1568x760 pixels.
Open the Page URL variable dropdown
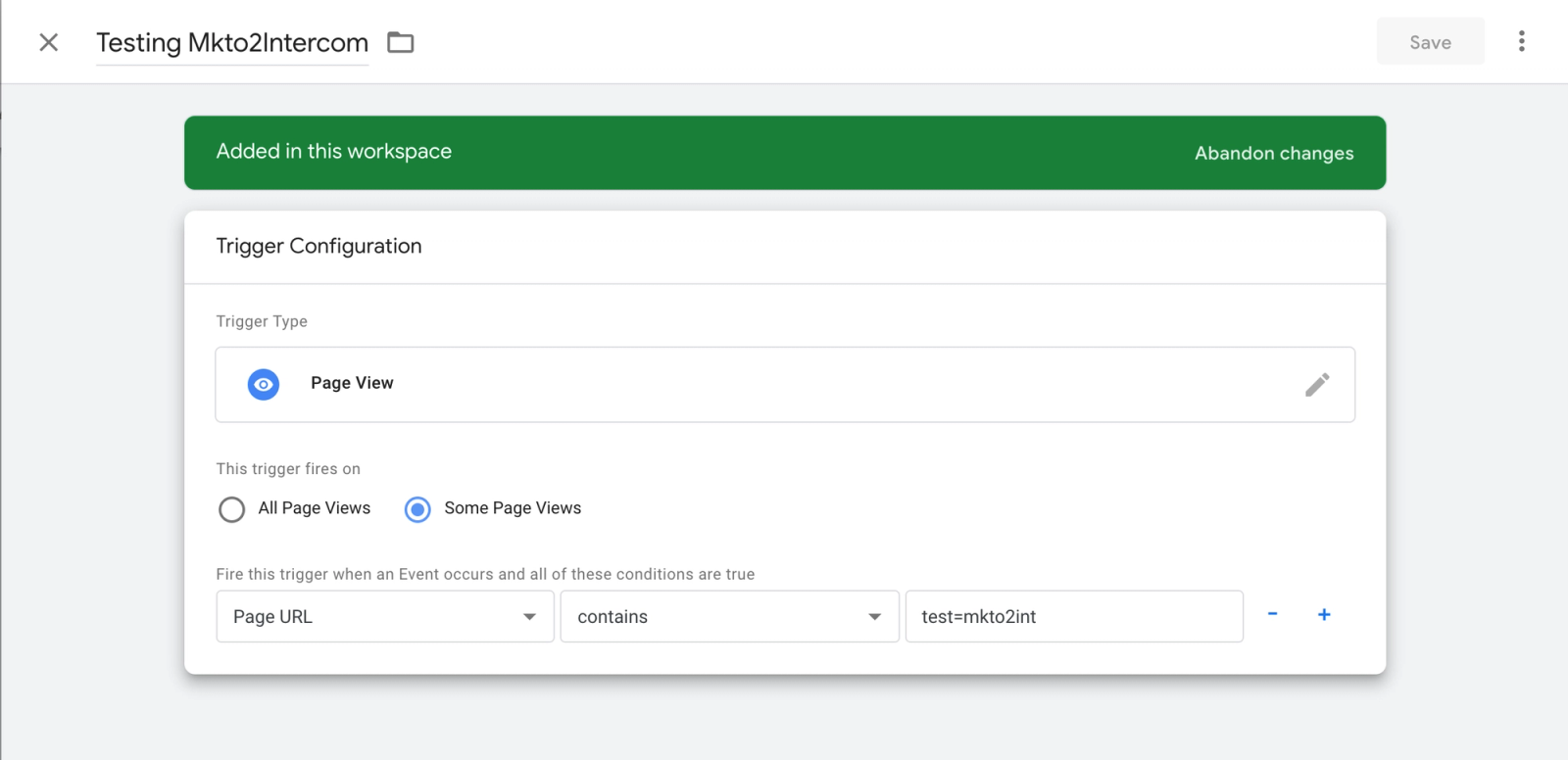(x=372, y=617)
